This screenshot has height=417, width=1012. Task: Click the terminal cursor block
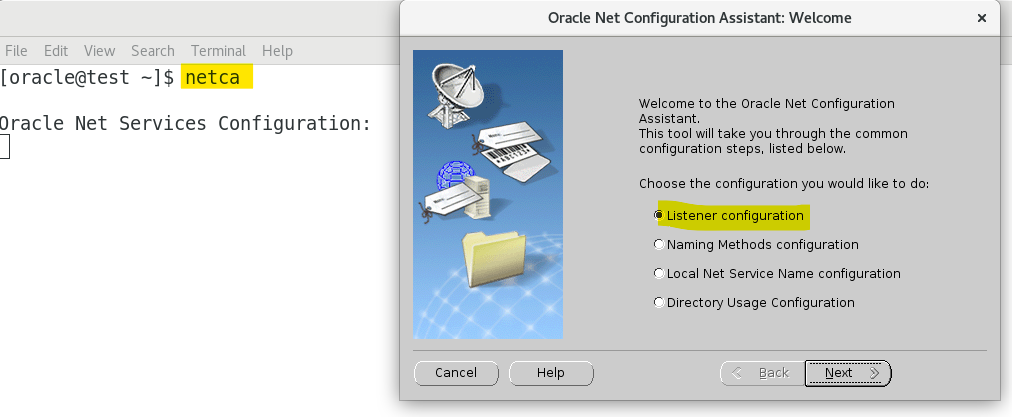(5, 147)
